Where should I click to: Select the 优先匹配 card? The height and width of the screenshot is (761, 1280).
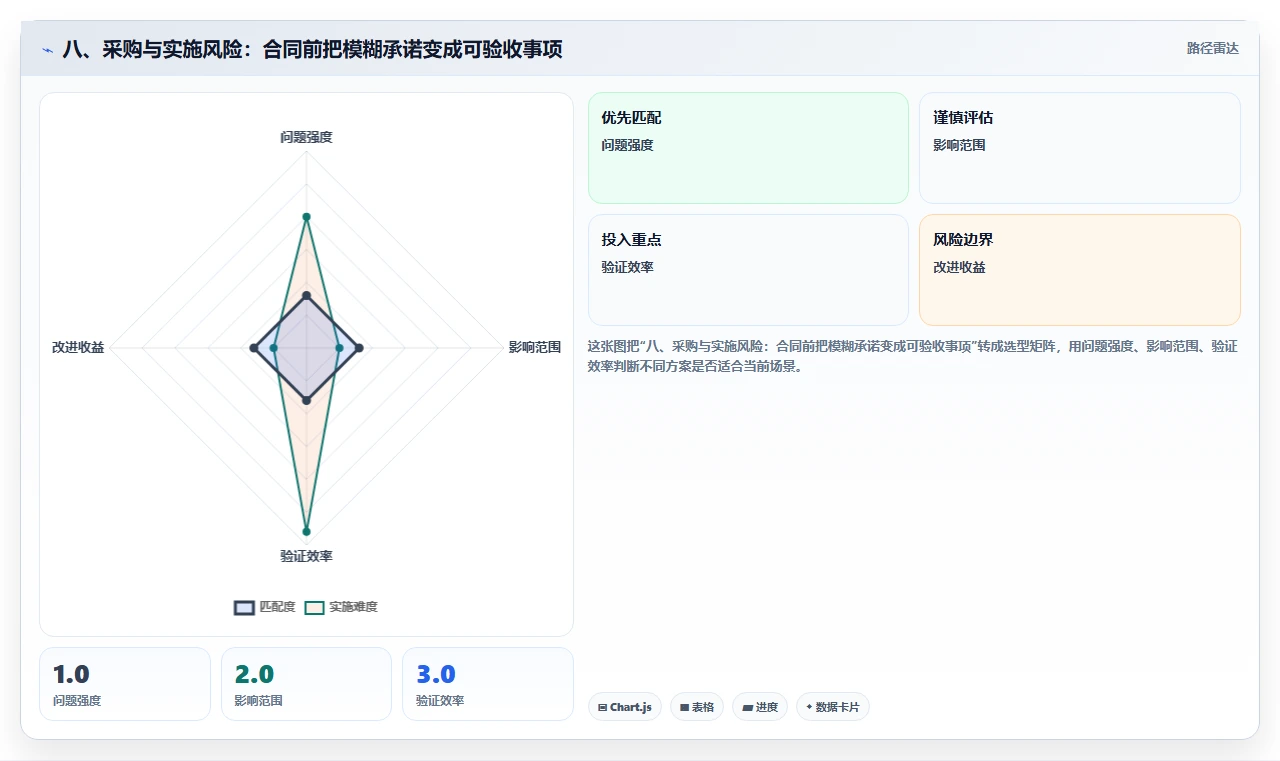(748, 148)
